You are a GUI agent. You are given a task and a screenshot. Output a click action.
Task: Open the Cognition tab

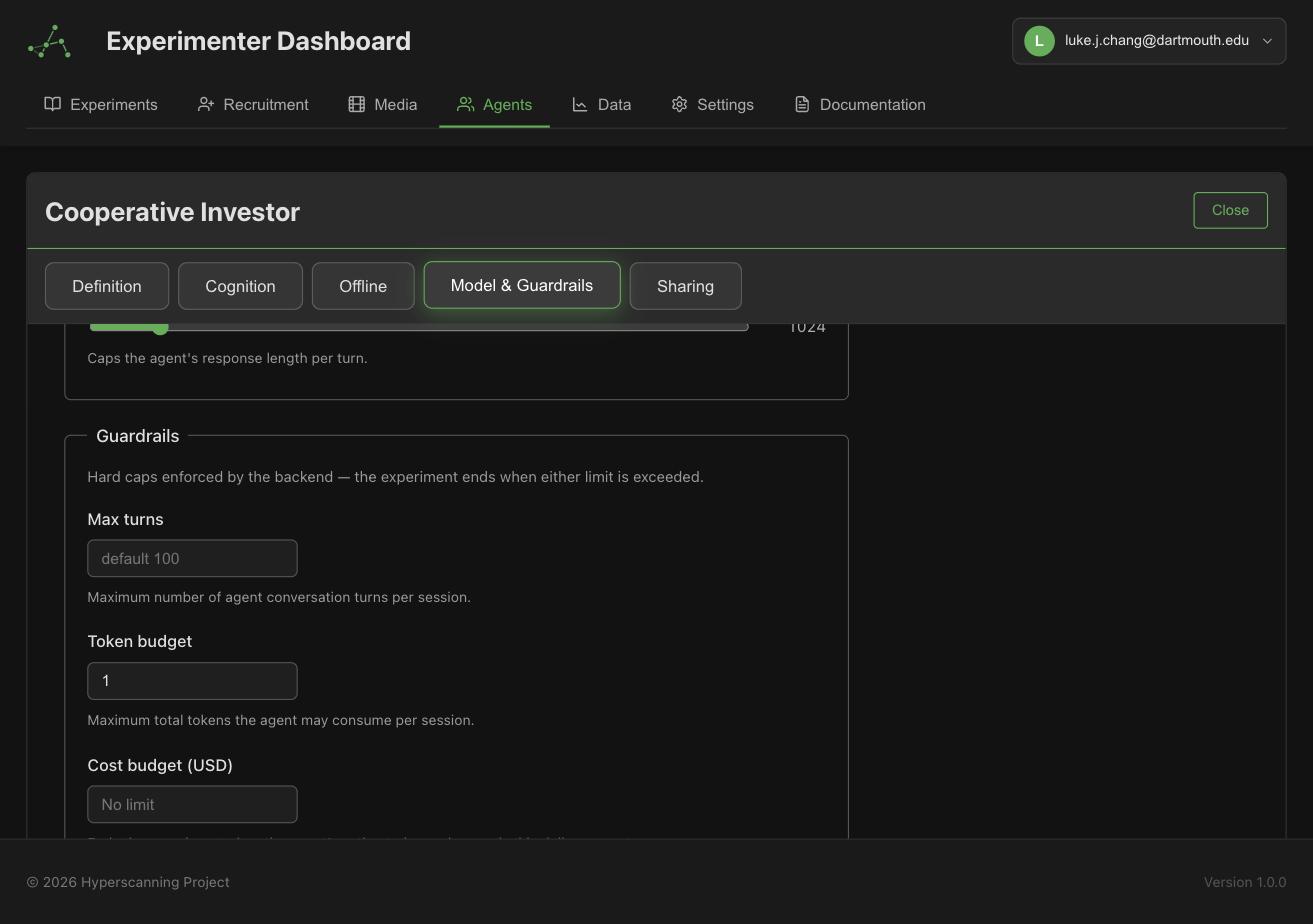(240, 286)
